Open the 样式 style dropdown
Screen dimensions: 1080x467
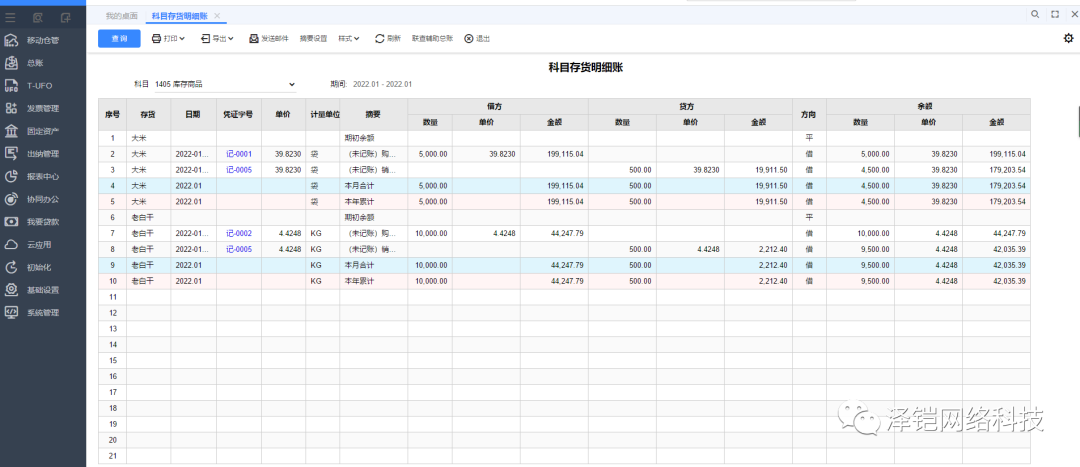click(x=350, y=38)
